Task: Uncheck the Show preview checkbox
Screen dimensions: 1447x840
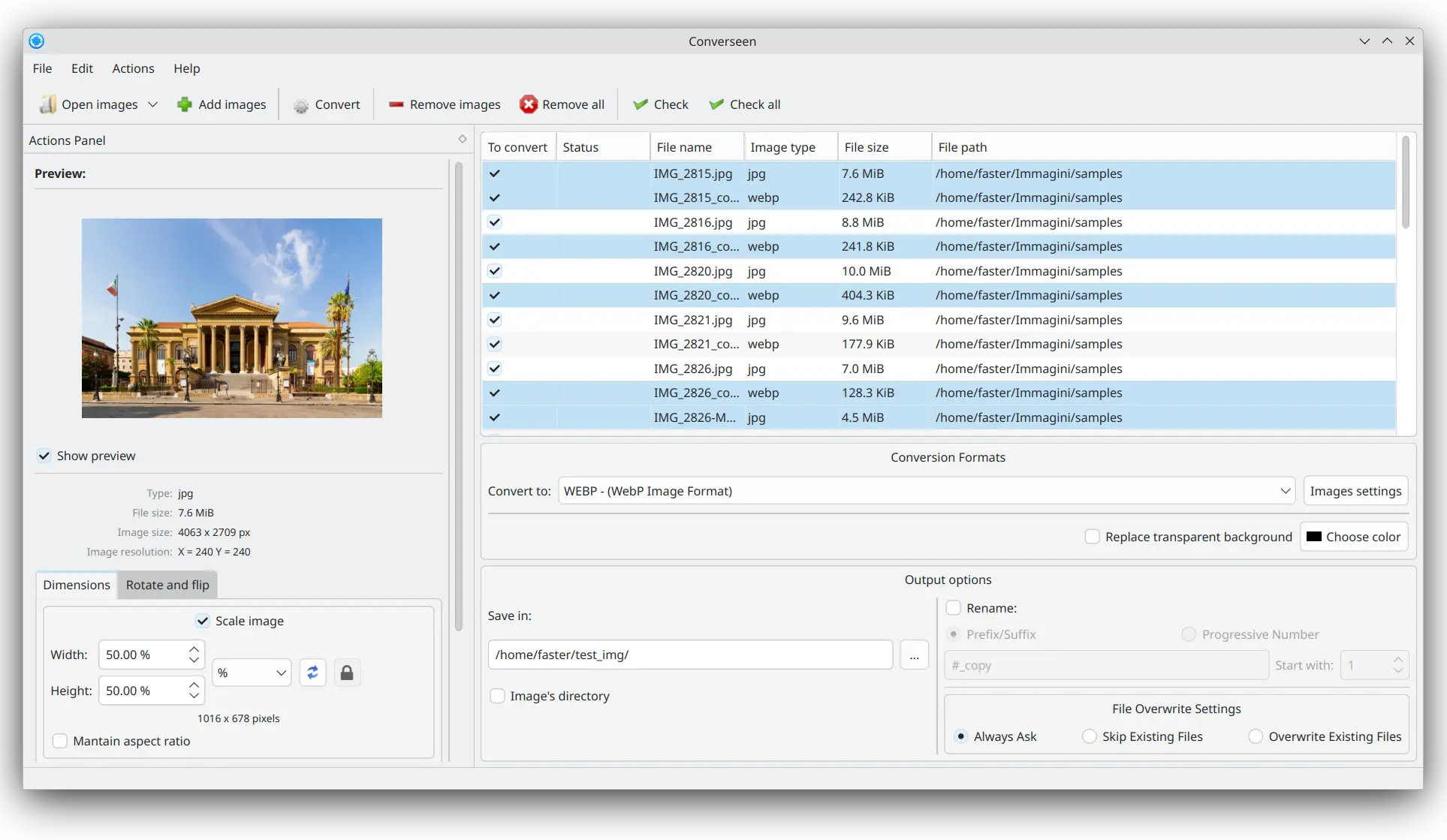Action: [x=44, y=456]
